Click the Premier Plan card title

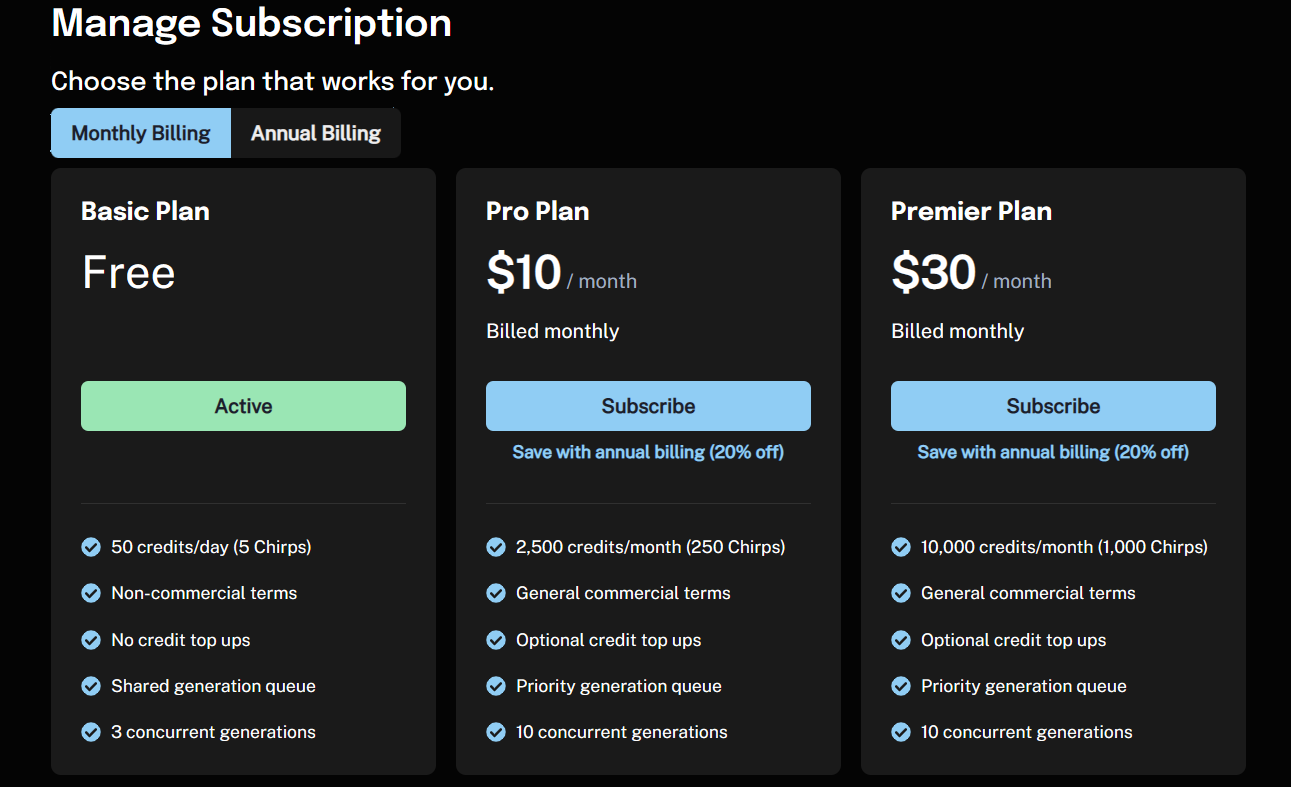(971, 211)
